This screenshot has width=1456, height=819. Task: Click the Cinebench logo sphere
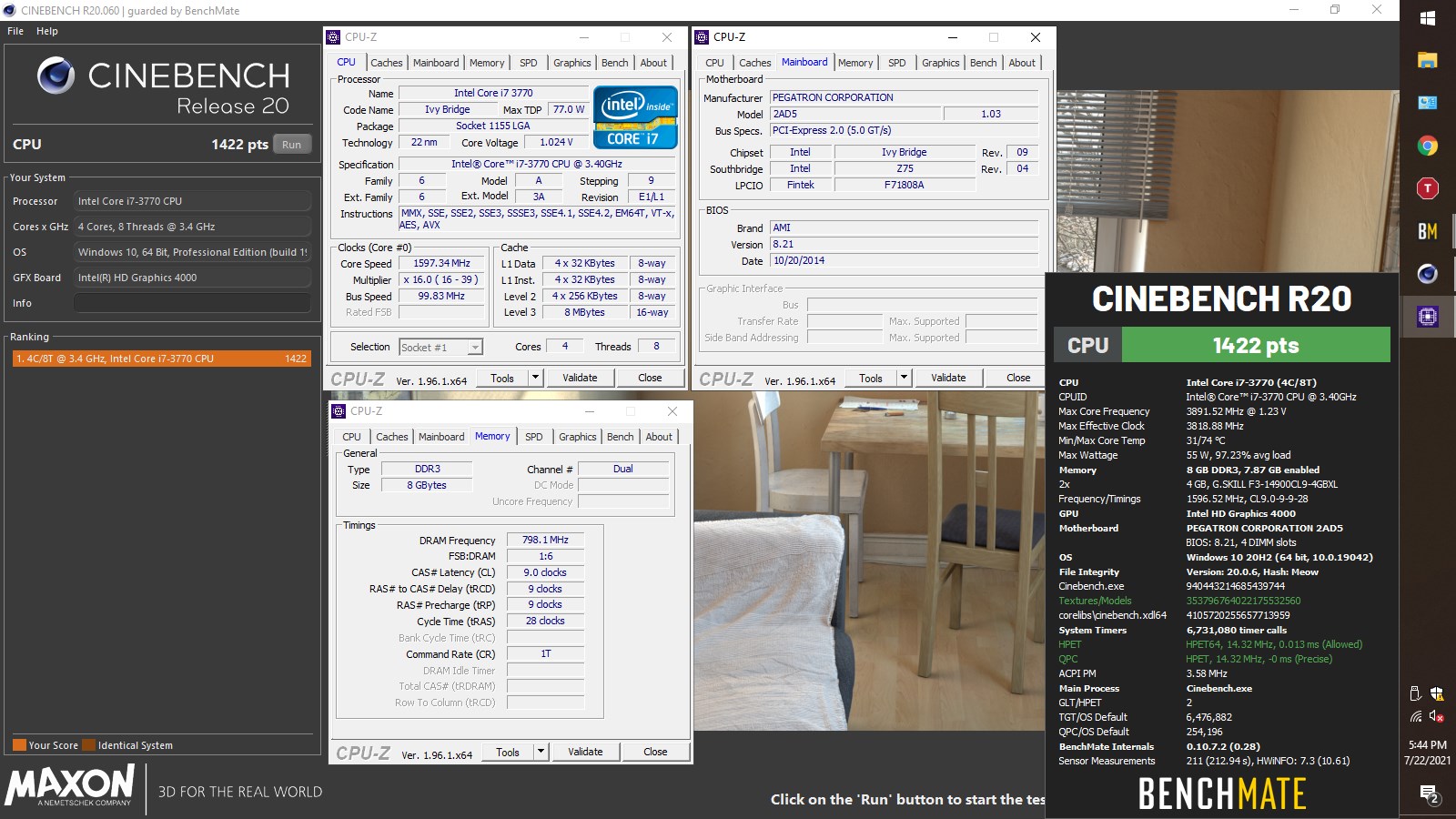56,76
